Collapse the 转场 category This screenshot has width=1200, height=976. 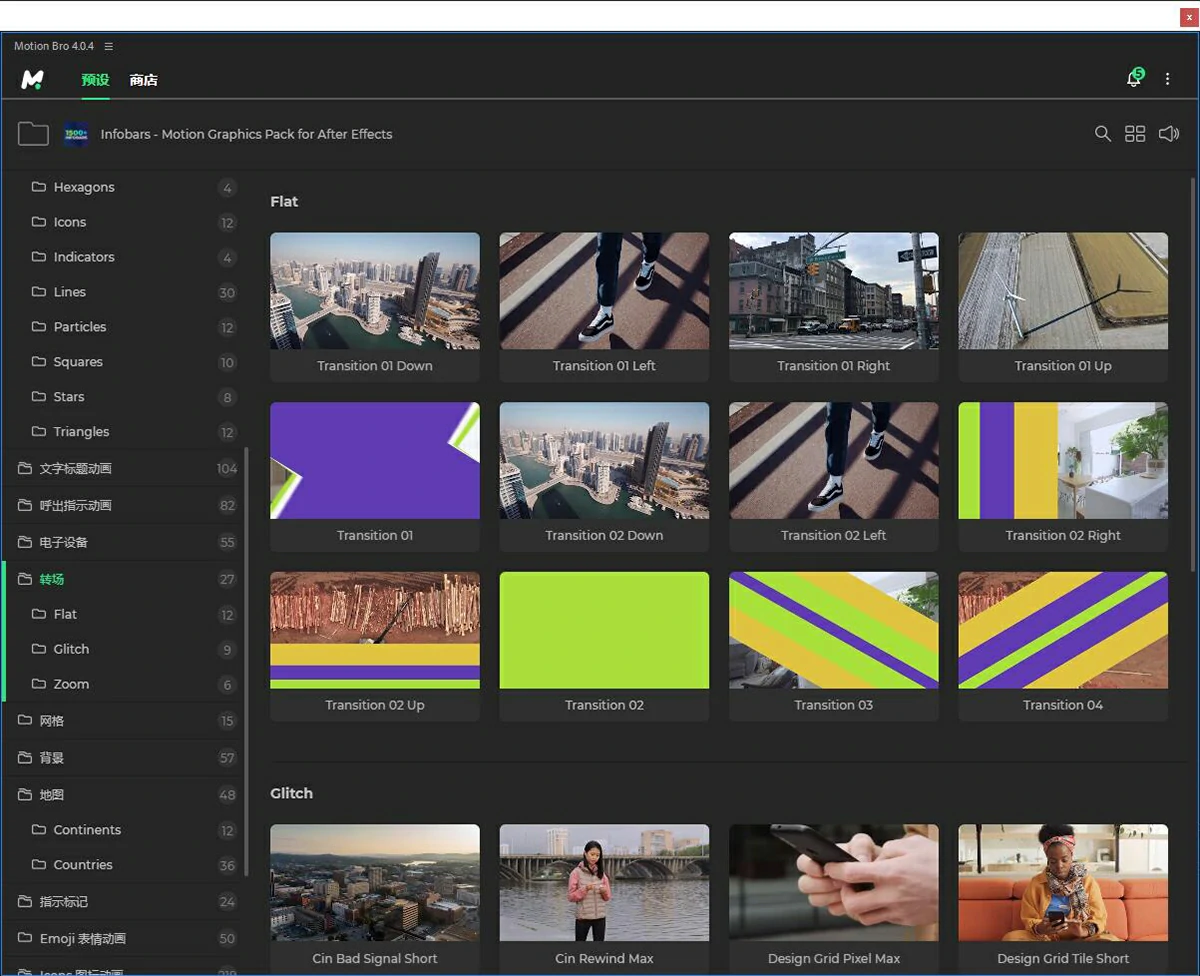122,579
